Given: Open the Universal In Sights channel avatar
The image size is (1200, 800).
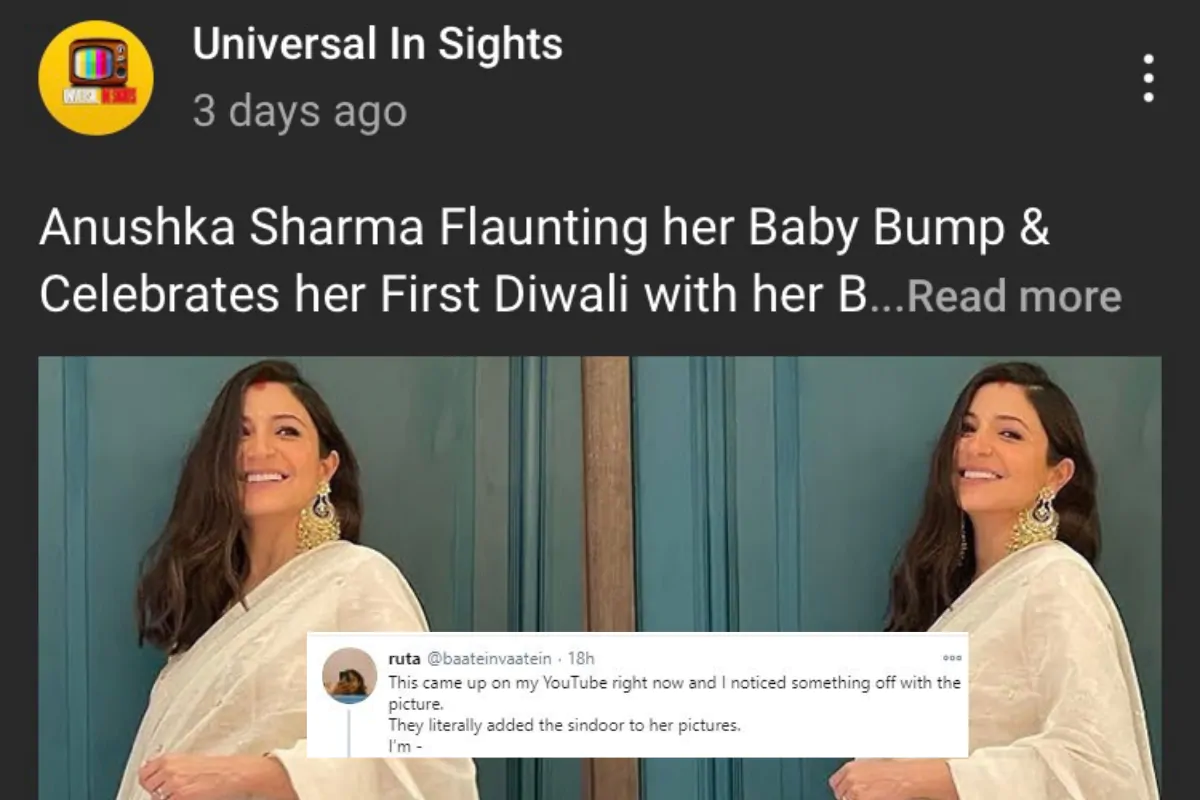Looking at the screenshot, I should tap(96, 77).
